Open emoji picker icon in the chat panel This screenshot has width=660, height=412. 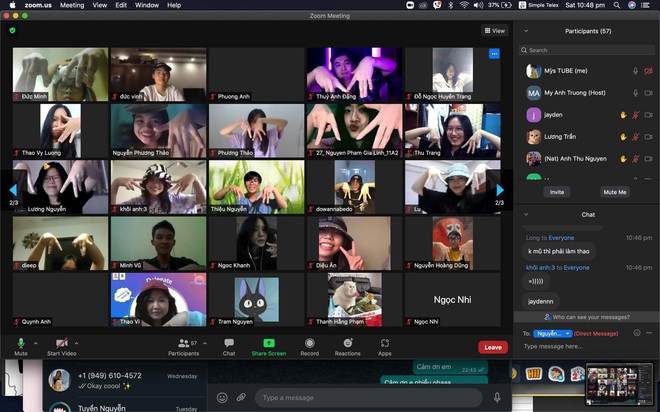[637, 333]
